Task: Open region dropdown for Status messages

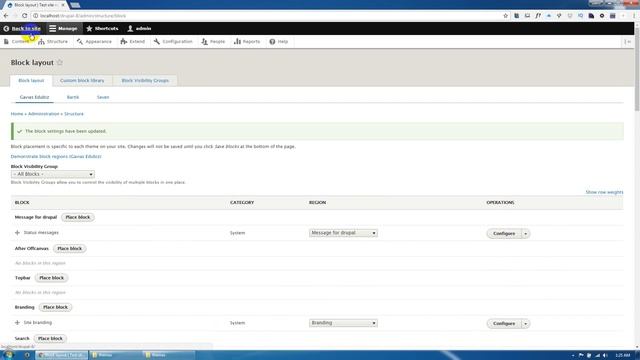Action: pos(343,233)
